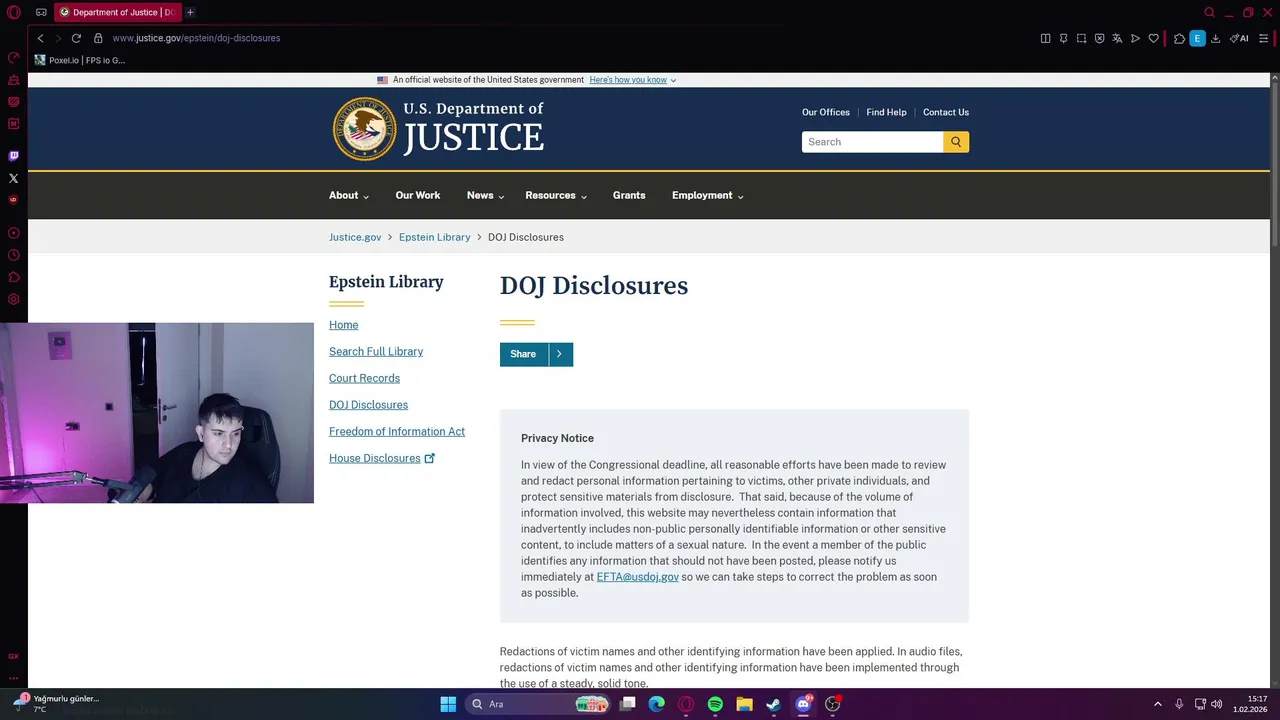Take a snapshot with capture icon
This screenshot has width=1280, height=720.
1081,38
